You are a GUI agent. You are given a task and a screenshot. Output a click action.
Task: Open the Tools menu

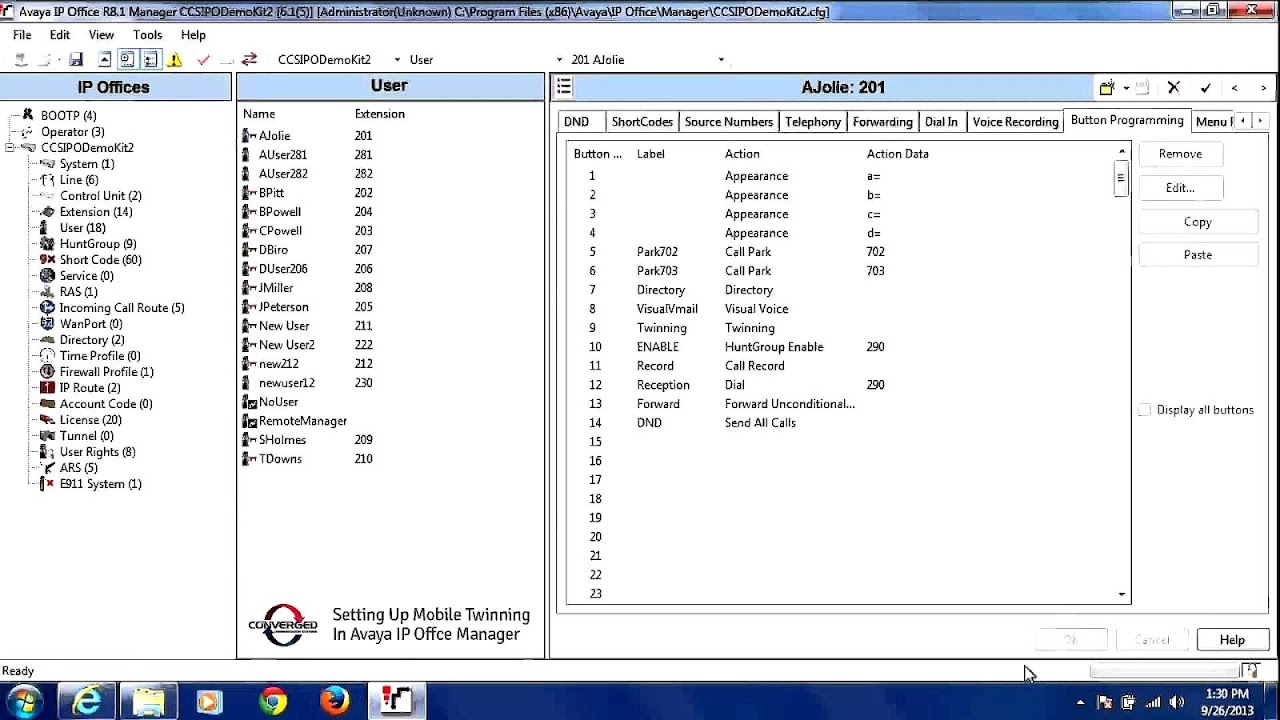[147, 35]
